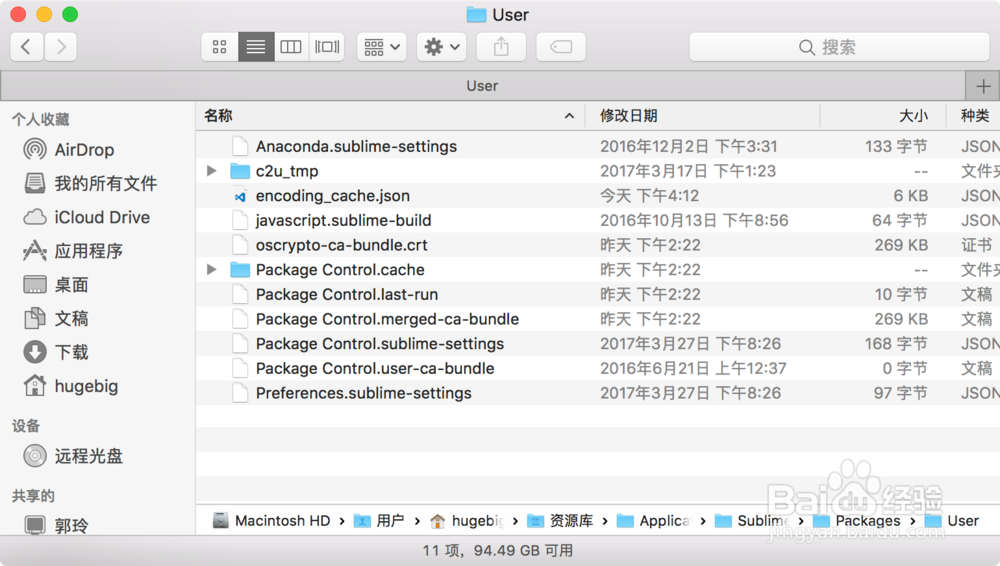Screen dimensions: 1000x566
Task: Go to the Downloads (下载) sidebar folder
Action: click(71, 352)
